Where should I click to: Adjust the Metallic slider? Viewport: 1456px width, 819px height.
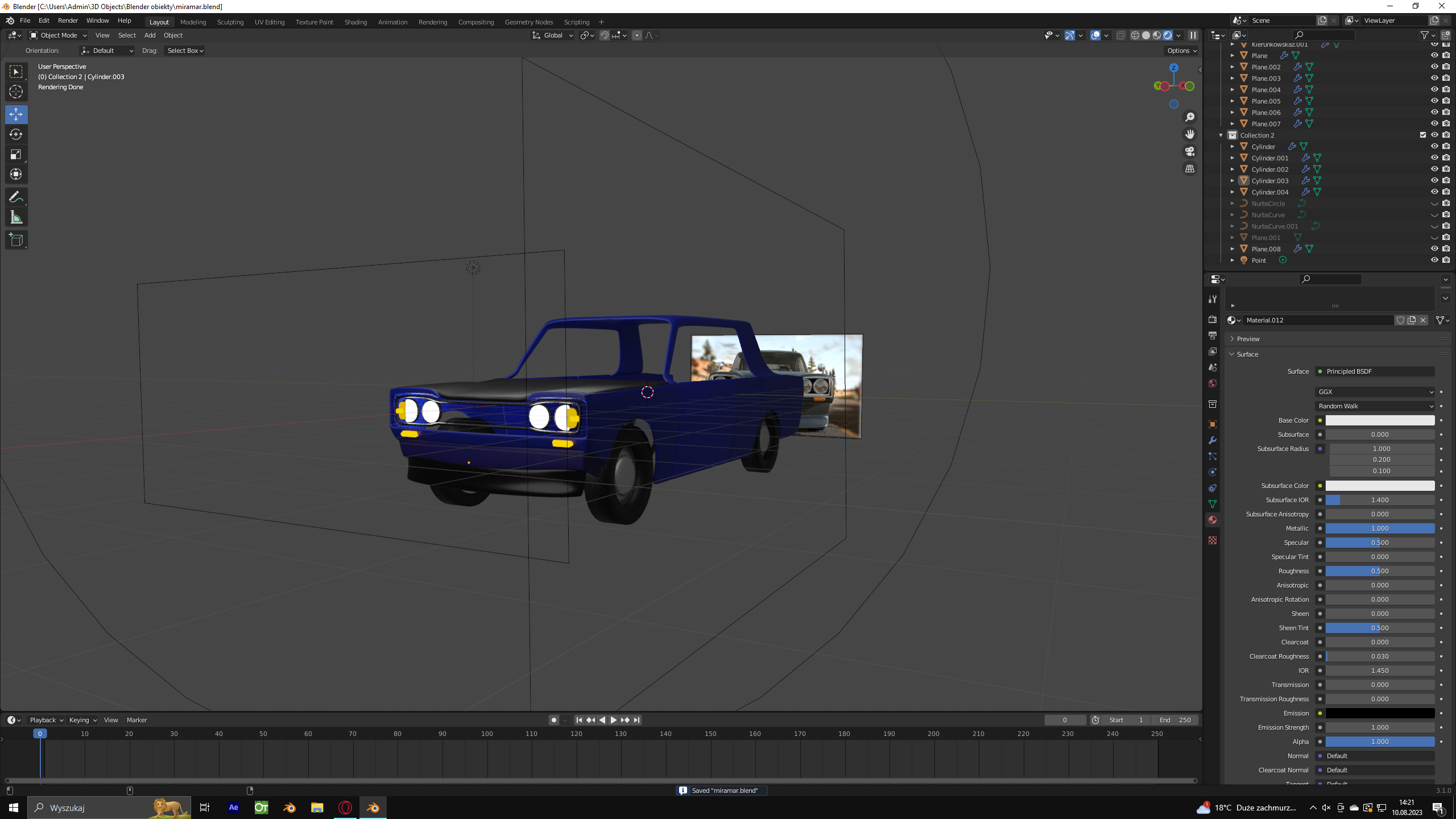1380,528
